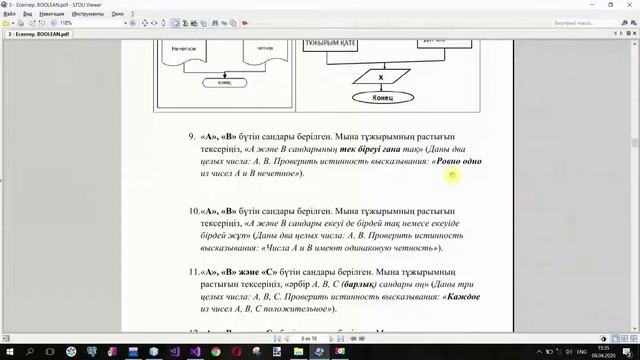Viewport: 640px width, 360px height.
Task: Click the scroll tabs left arrow
Action: click(x=615, y=33)
